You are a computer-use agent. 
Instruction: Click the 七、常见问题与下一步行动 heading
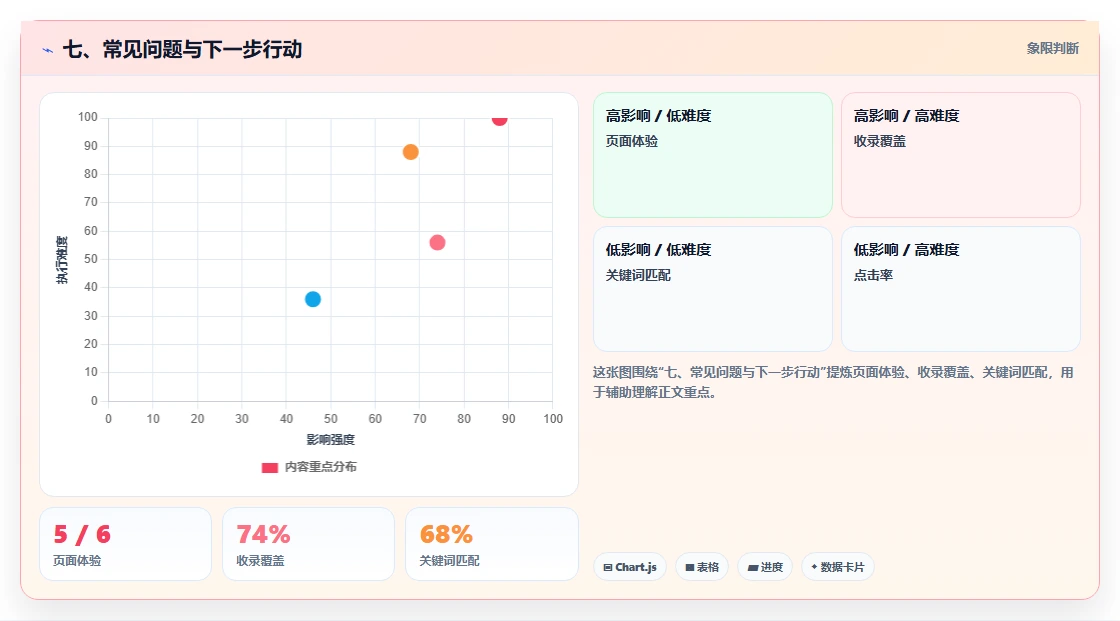click(182, 49)
